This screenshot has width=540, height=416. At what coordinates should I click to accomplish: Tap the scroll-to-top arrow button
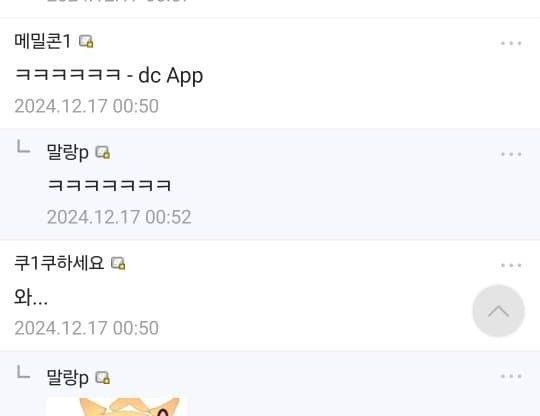(x=498, y=311)
